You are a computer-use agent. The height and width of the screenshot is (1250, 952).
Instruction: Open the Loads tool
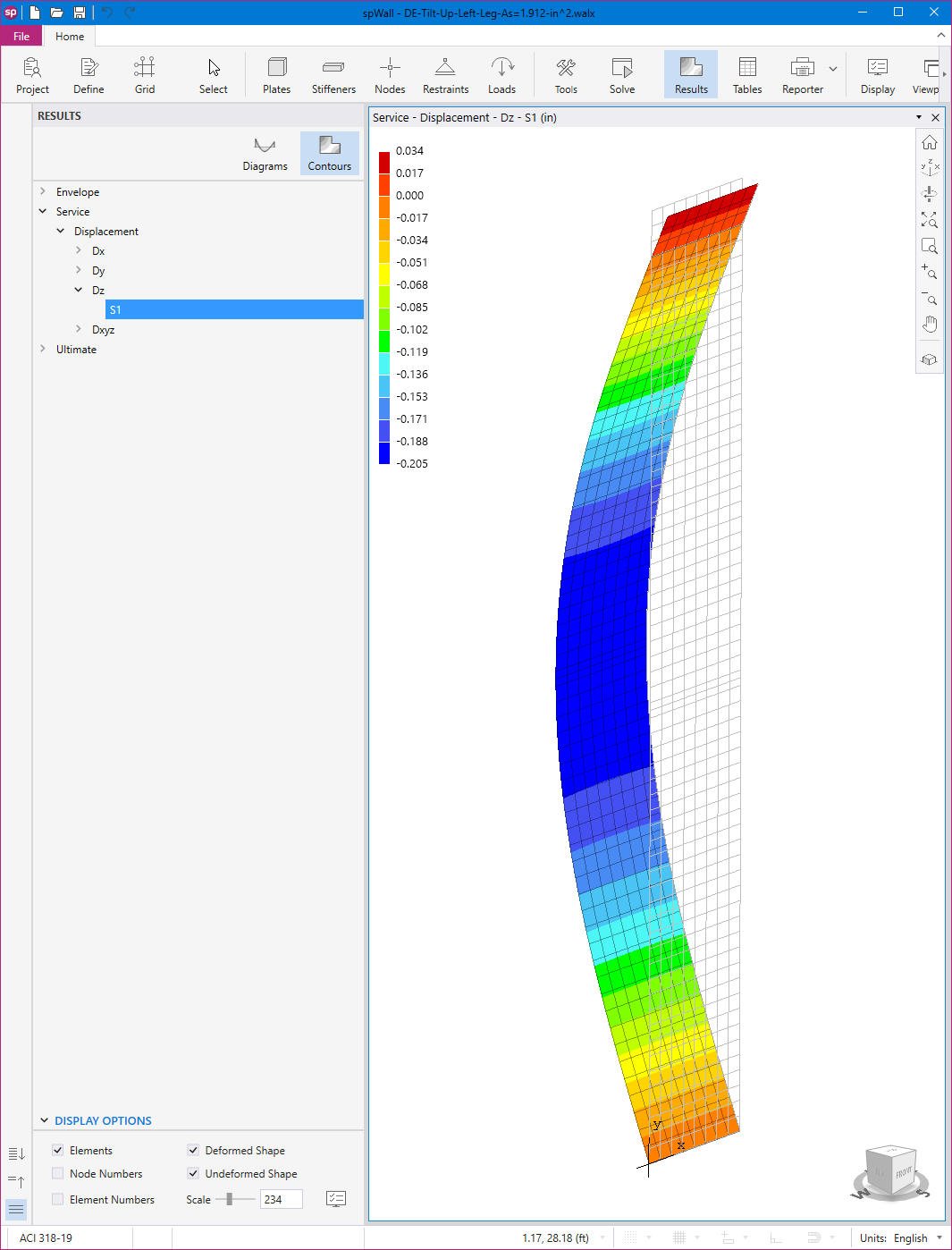[x=502, y=75]
